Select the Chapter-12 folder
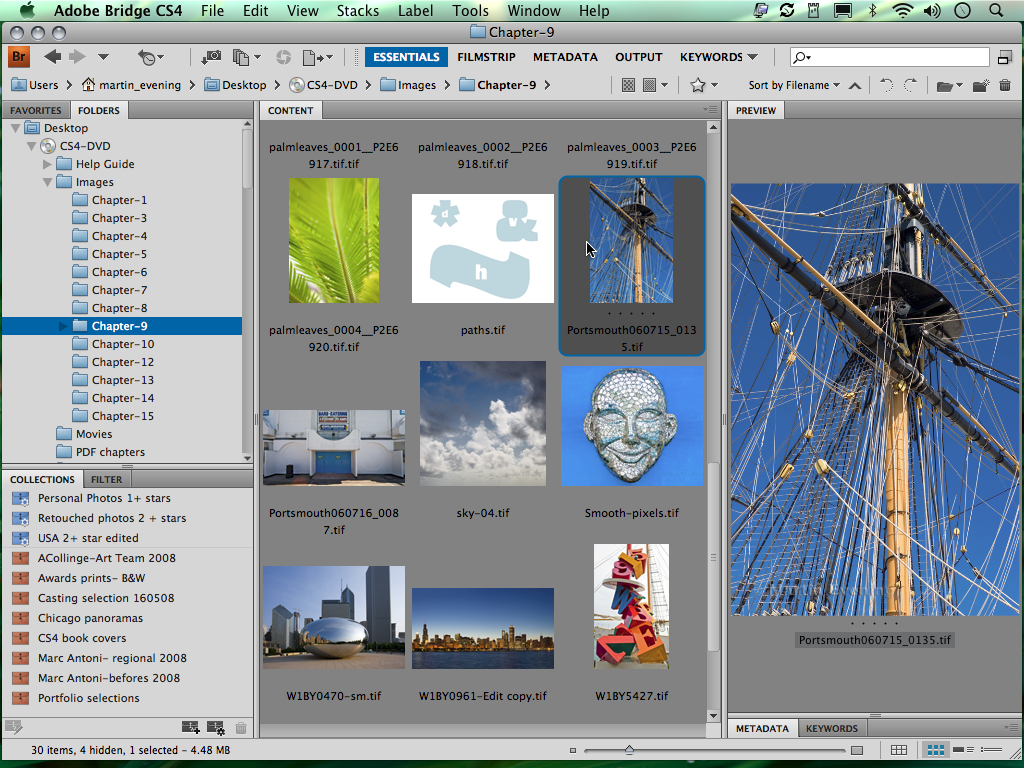Screen dimensions: 1024x768 (121, 362)
